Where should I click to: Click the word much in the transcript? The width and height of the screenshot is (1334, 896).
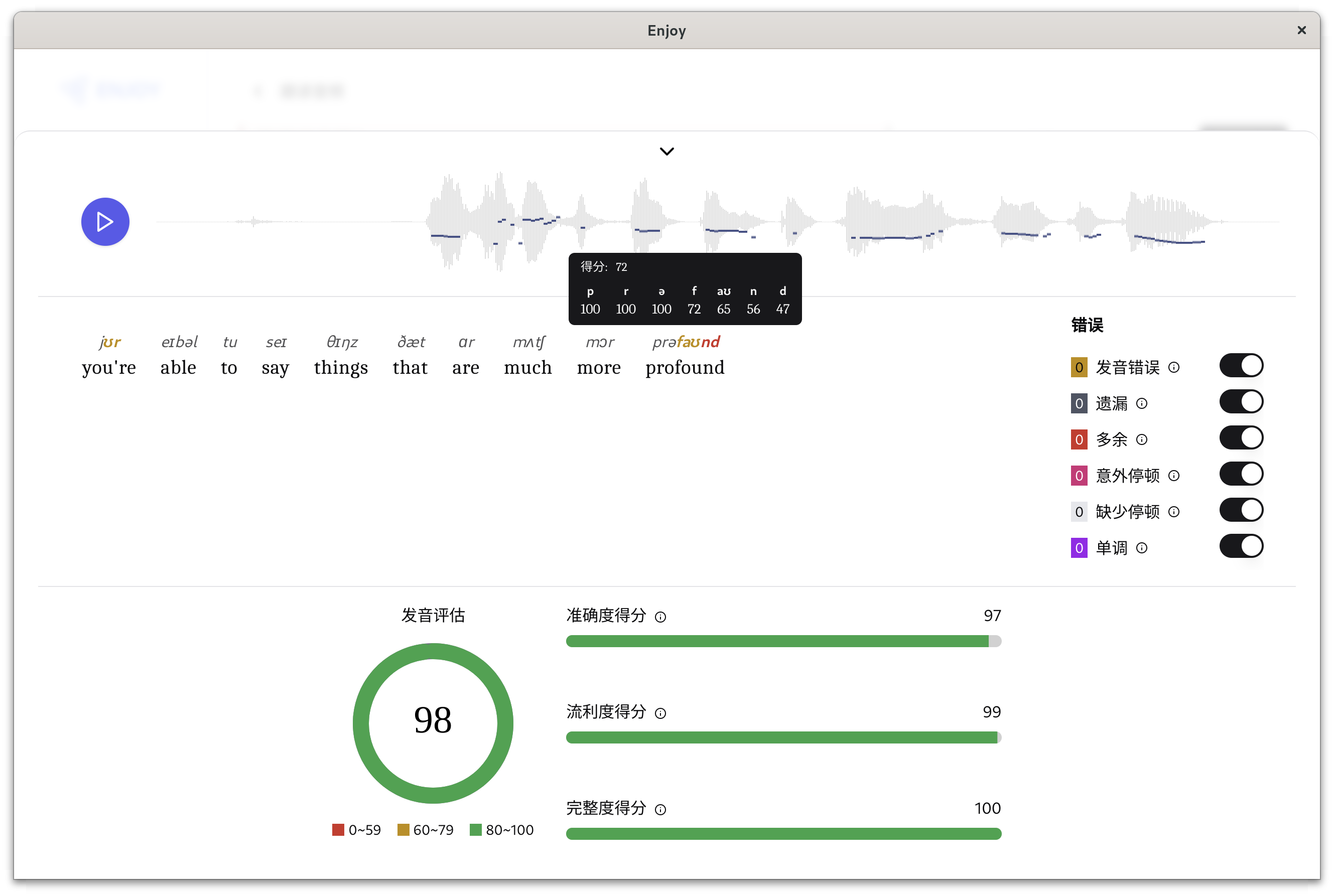click(x=527, y=367)
